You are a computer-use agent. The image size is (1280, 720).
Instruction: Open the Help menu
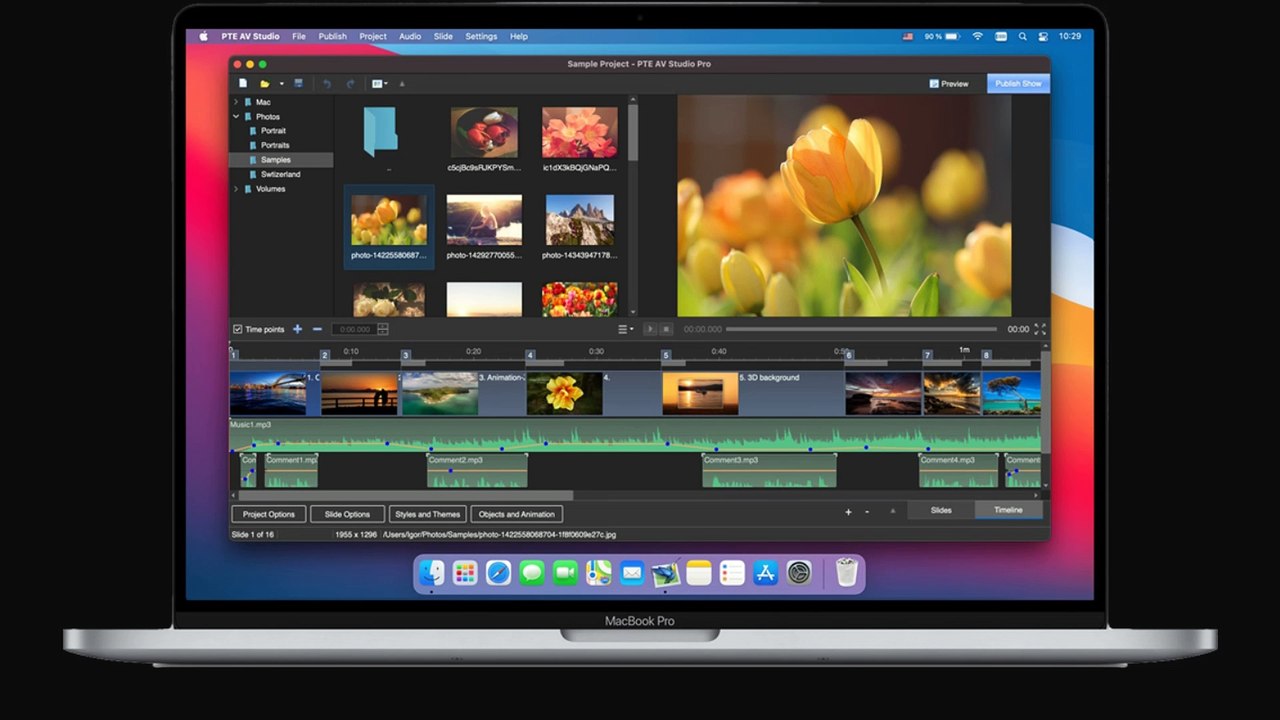click(519, 36)
